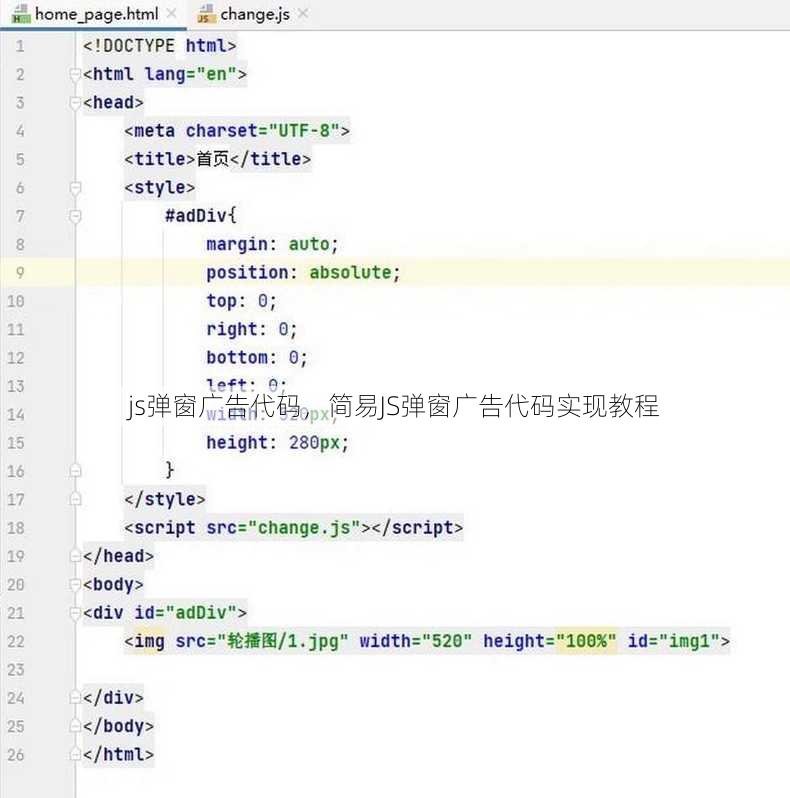This screenshot has width=790, height=798.
Task: Click fold marker at </body> on line 25
Action: coord(75,726)
